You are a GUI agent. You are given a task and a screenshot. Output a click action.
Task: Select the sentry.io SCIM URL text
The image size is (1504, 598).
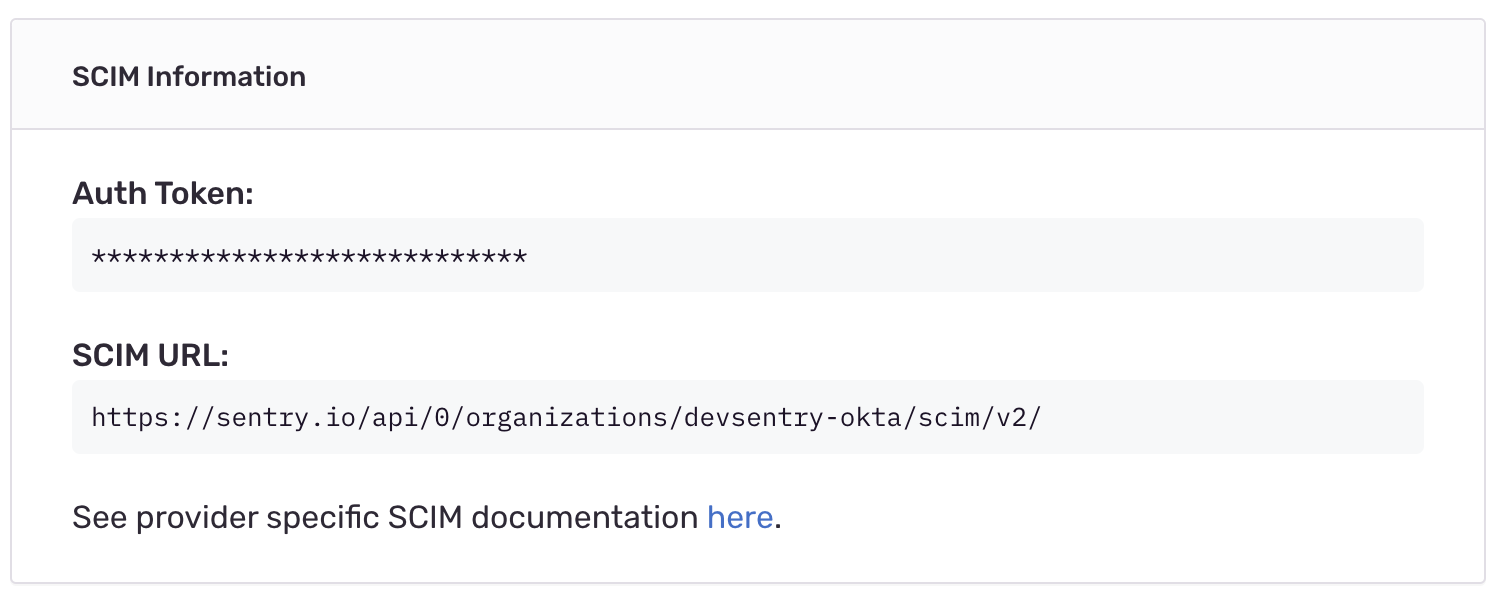click(x=567, y=417)
